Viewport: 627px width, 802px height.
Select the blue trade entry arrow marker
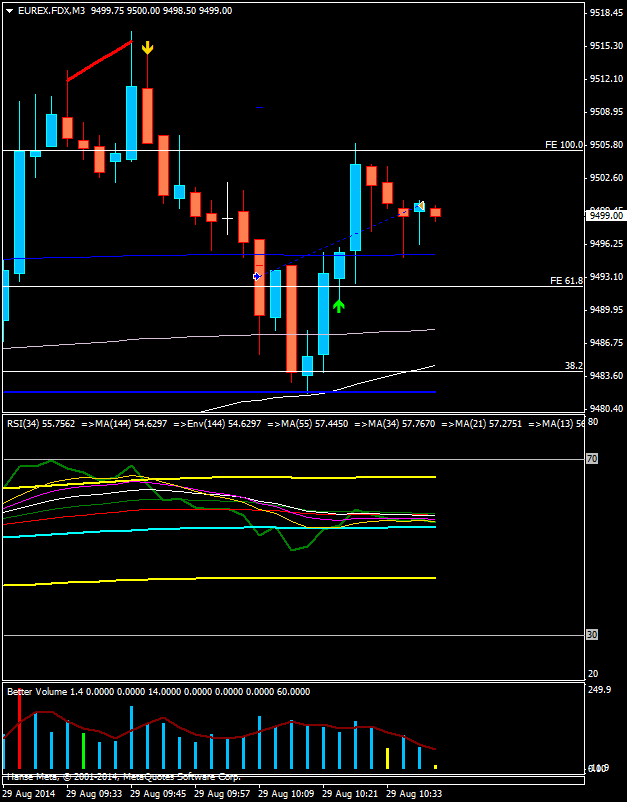point(257,276)
